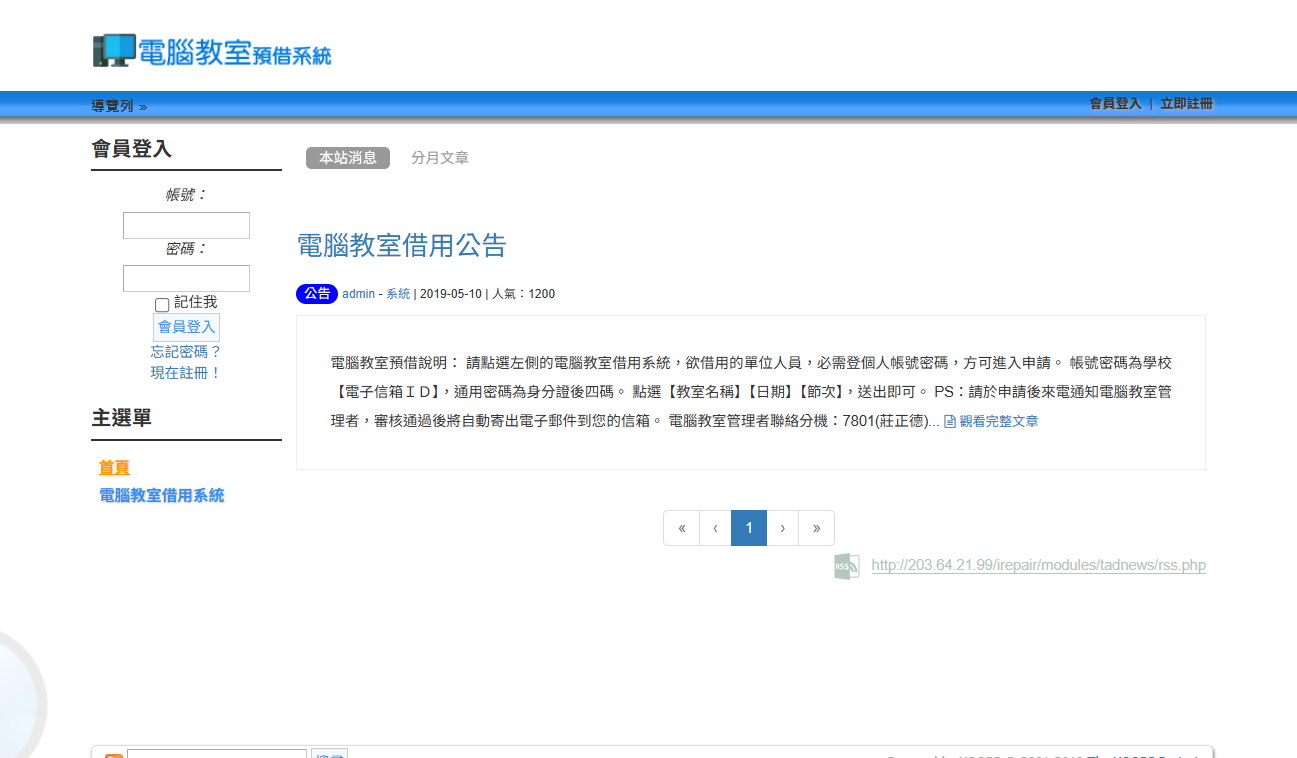
Task: Open the 忘記密碼？ link
Action: click(x=186, y=352)
